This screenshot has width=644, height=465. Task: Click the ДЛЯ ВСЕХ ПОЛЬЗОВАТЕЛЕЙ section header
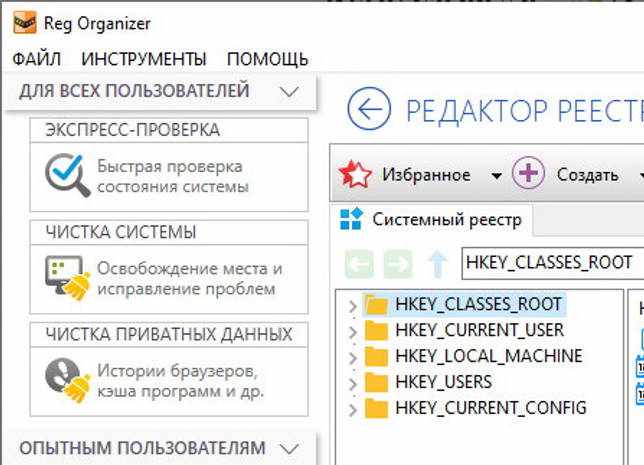[x=161, y=91]
